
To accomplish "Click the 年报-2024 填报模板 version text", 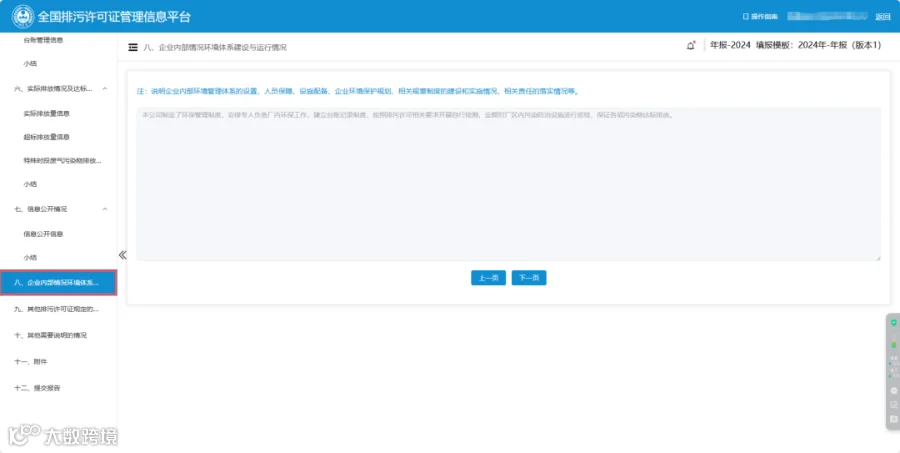I will click(x=795, y=45).
